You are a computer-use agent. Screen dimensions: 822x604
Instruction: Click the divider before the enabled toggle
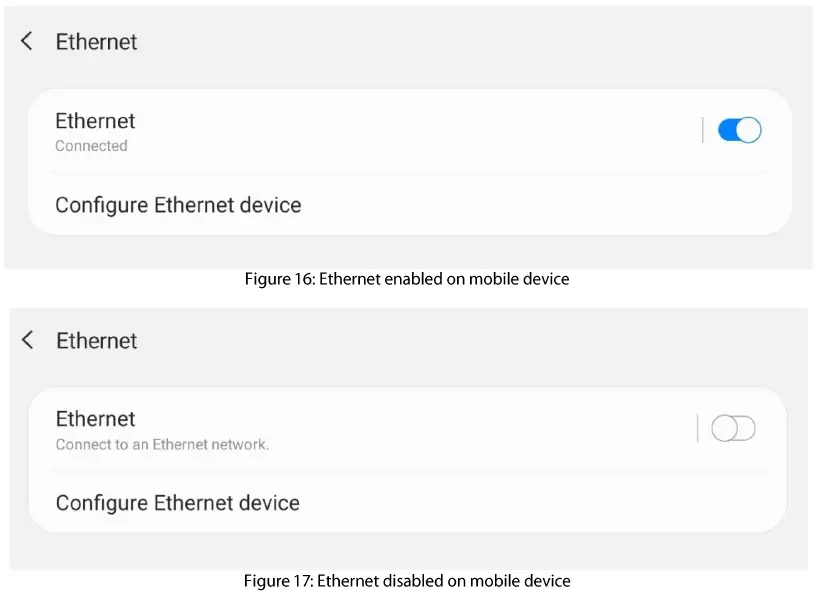coord(701,130)
